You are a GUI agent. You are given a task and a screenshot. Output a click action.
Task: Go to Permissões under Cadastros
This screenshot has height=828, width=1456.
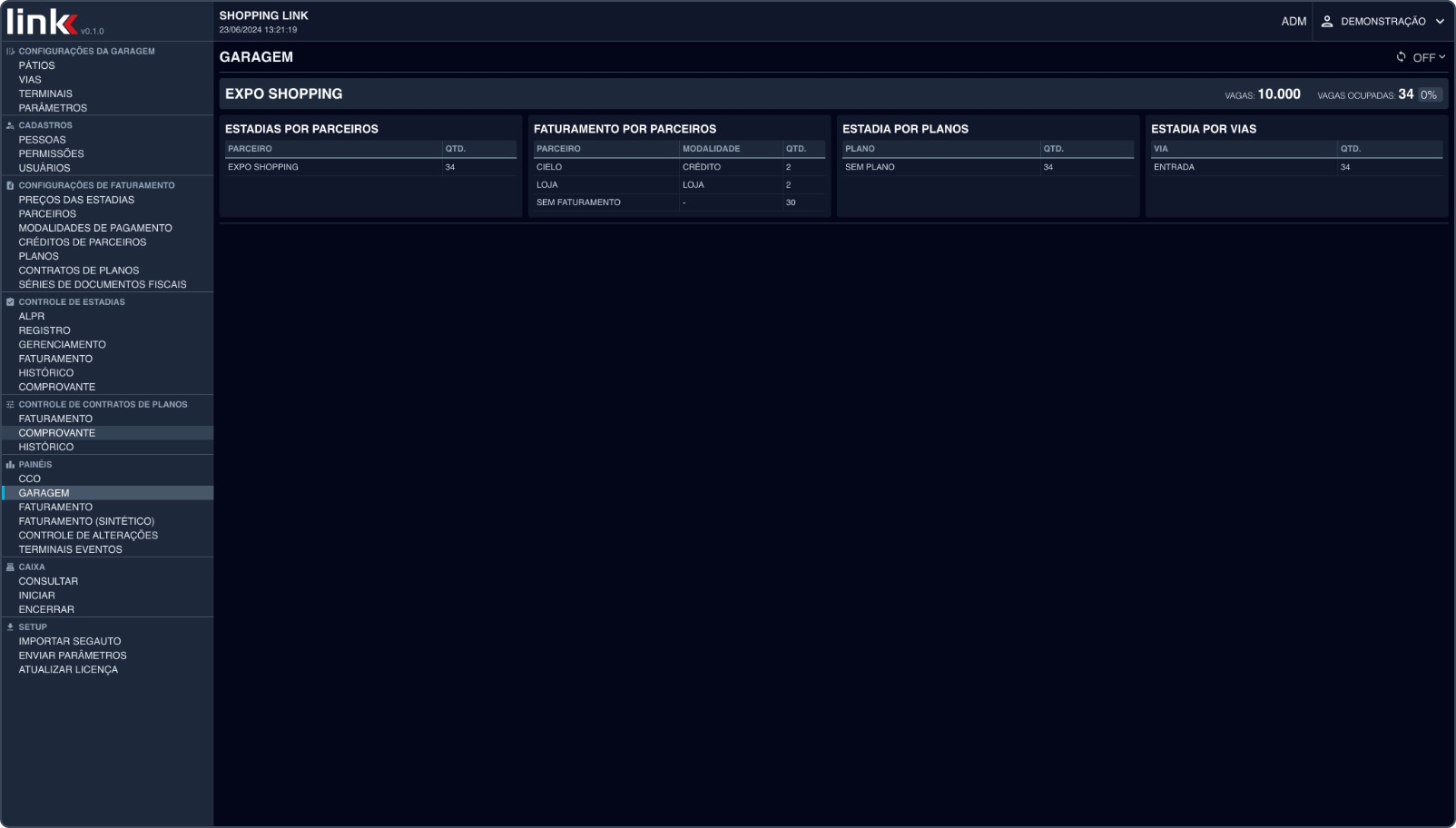(107, 154)
